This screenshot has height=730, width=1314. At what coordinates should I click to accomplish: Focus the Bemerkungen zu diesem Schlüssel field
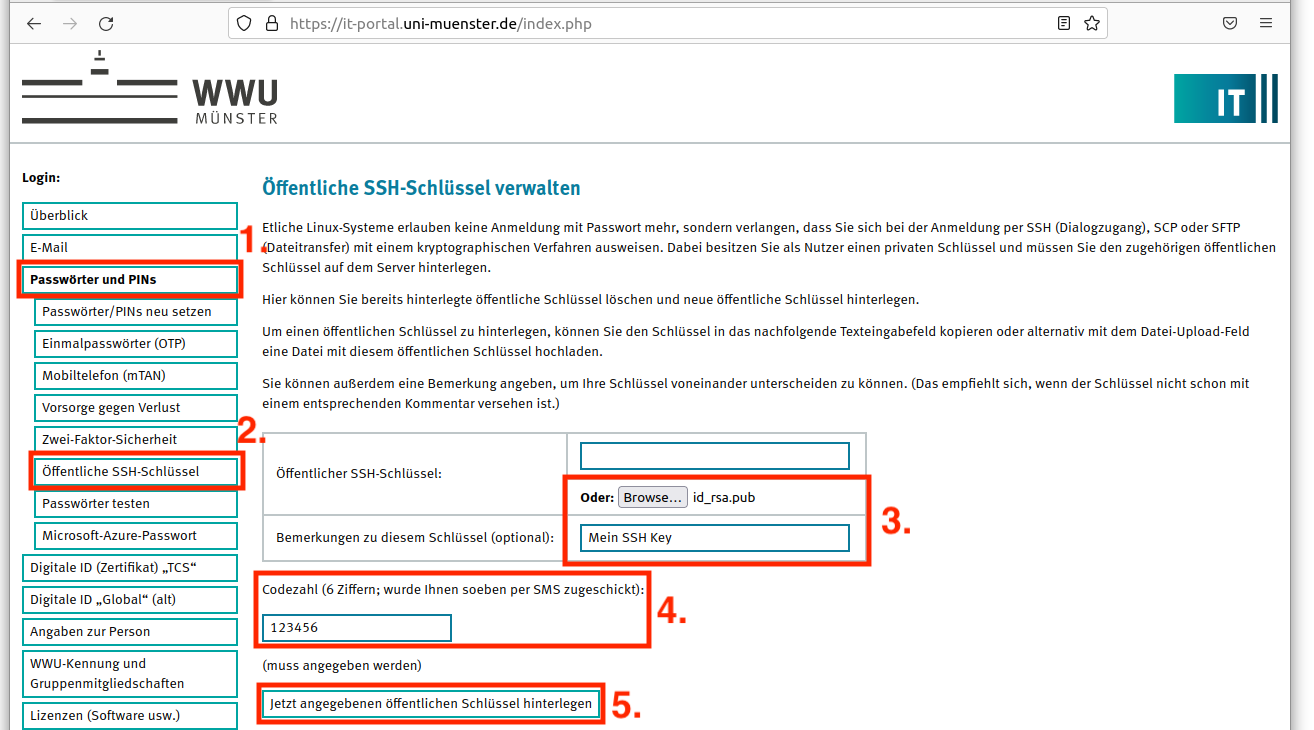coord(714,538)
